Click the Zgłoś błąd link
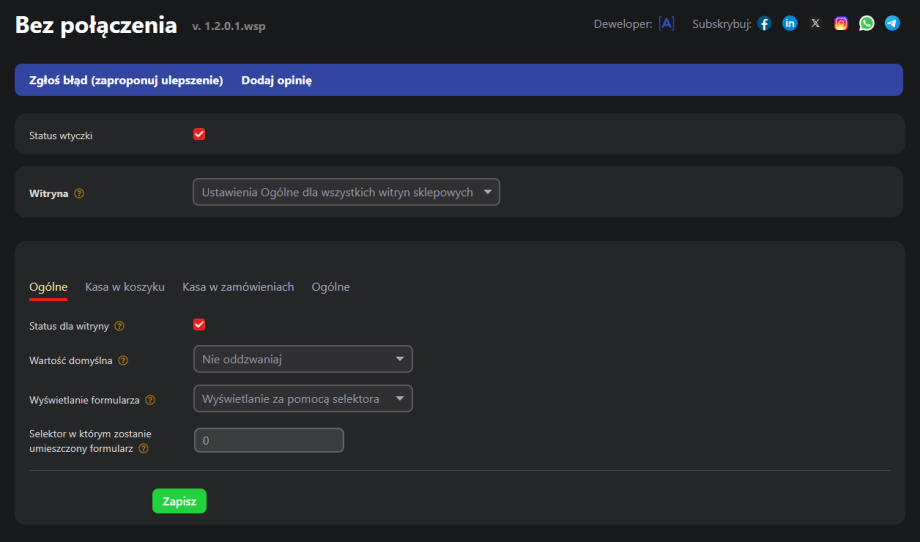Viewport: 920px width, 542px height. point(125,80)
